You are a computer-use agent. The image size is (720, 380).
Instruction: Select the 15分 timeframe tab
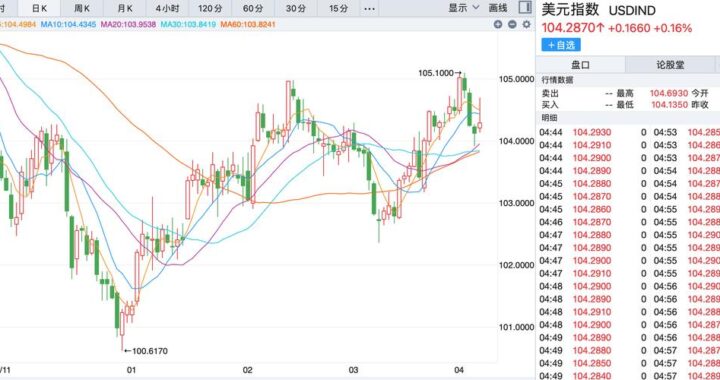(x=338, y=8)
